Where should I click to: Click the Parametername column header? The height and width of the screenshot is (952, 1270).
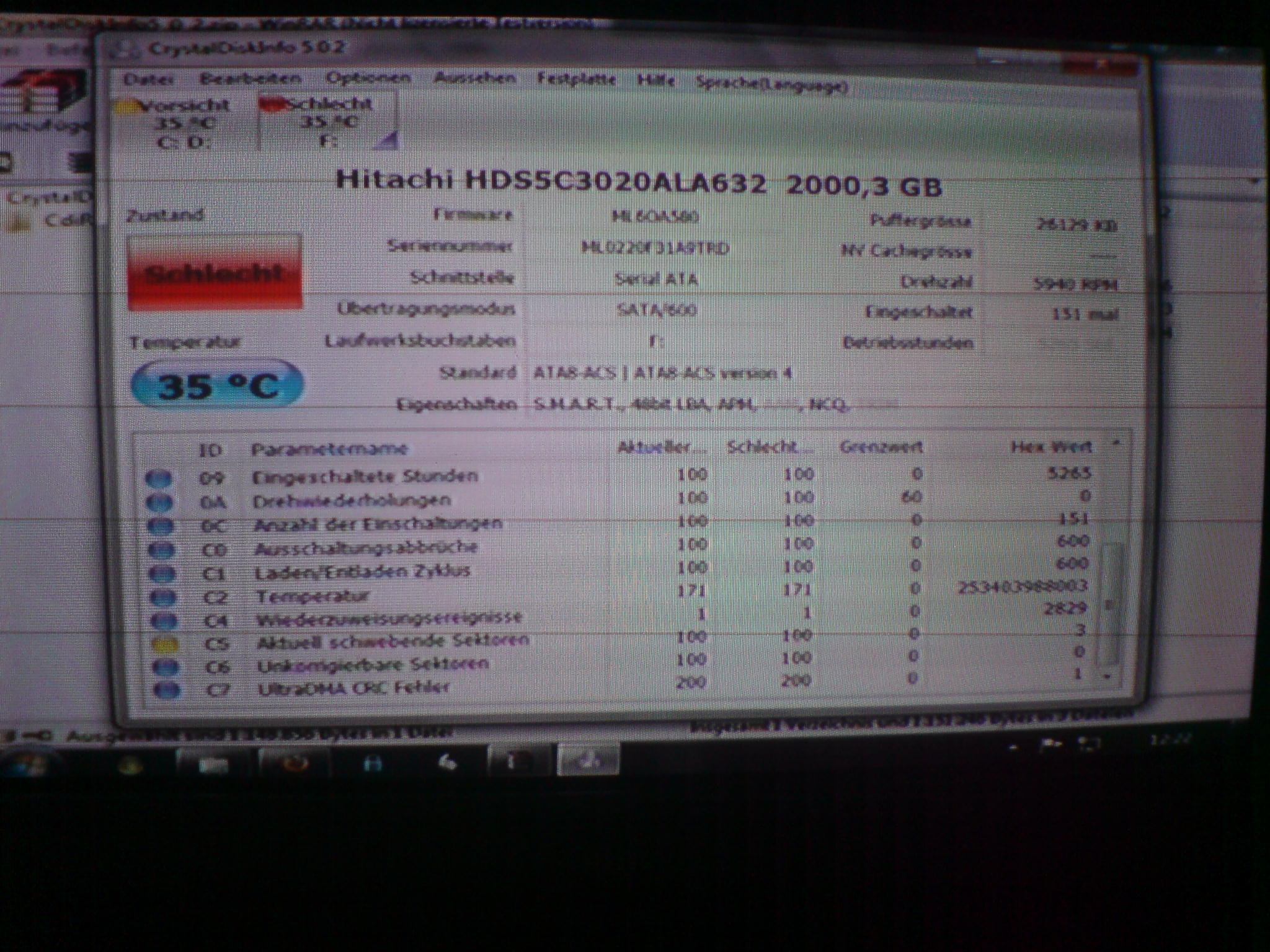point(329,449)
